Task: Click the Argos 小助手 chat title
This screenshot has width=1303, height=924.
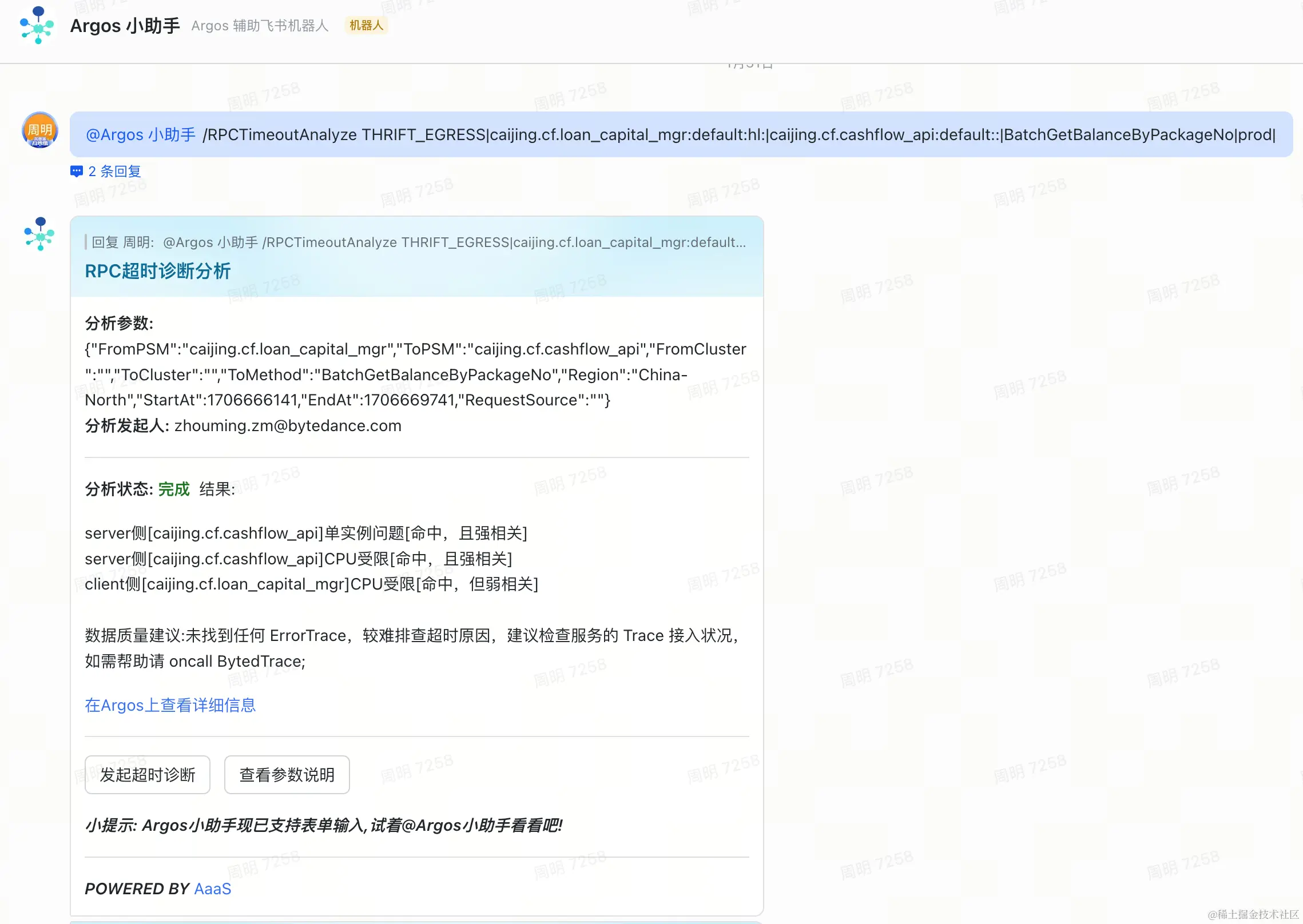Action: (x=125, y=26)
